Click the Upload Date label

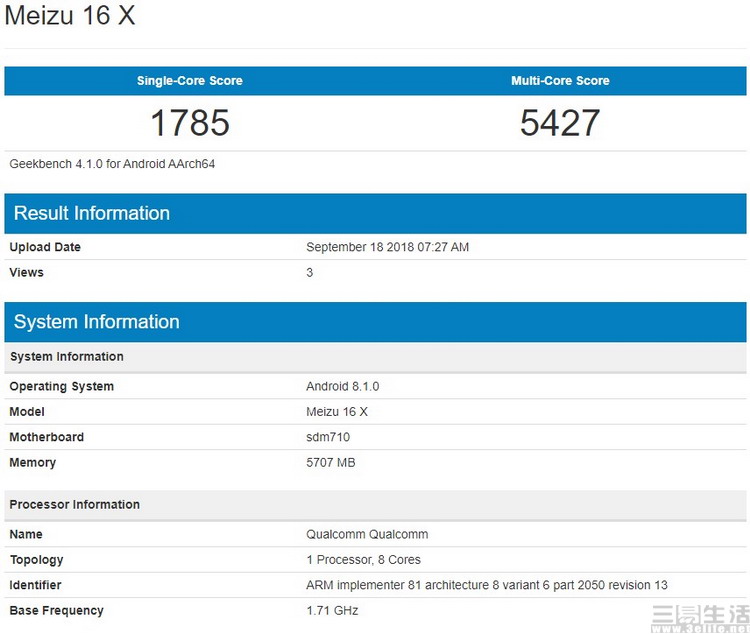(45, 247)
